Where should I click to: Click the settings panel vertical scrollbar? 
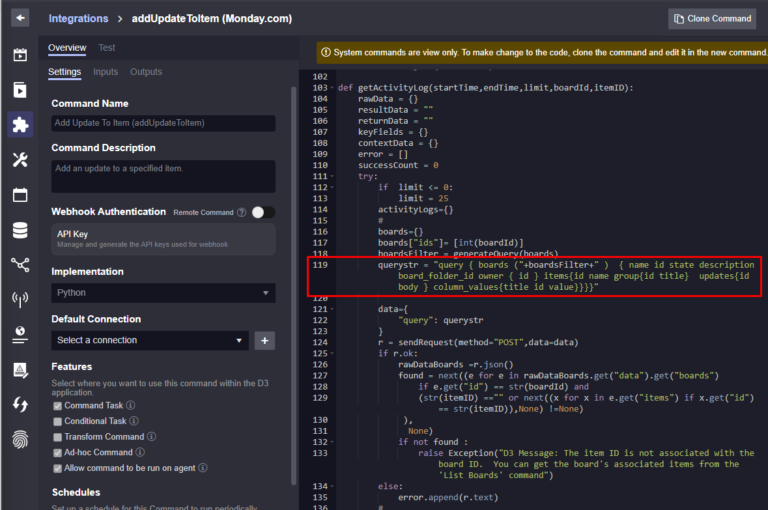tap(294, 286)
